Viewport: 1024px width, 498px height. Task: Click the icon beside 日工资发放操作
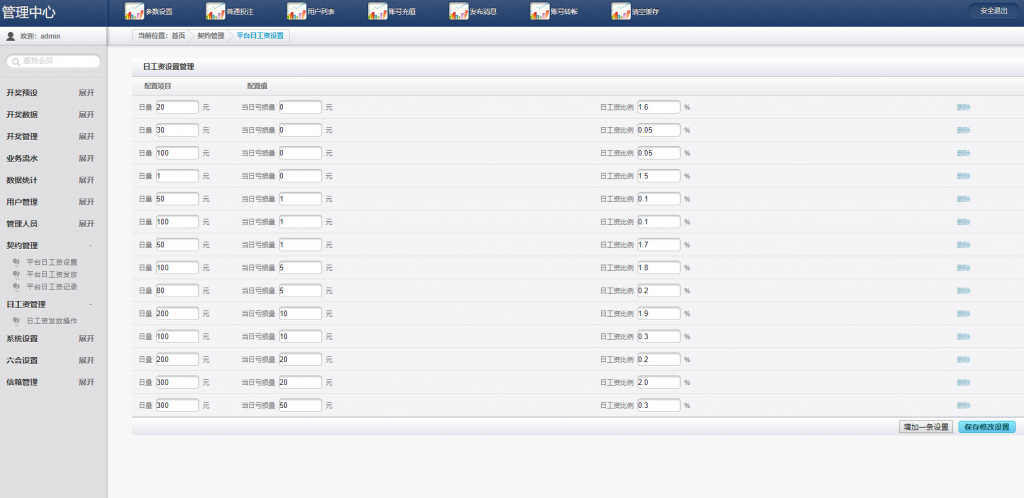coord(17,321)
